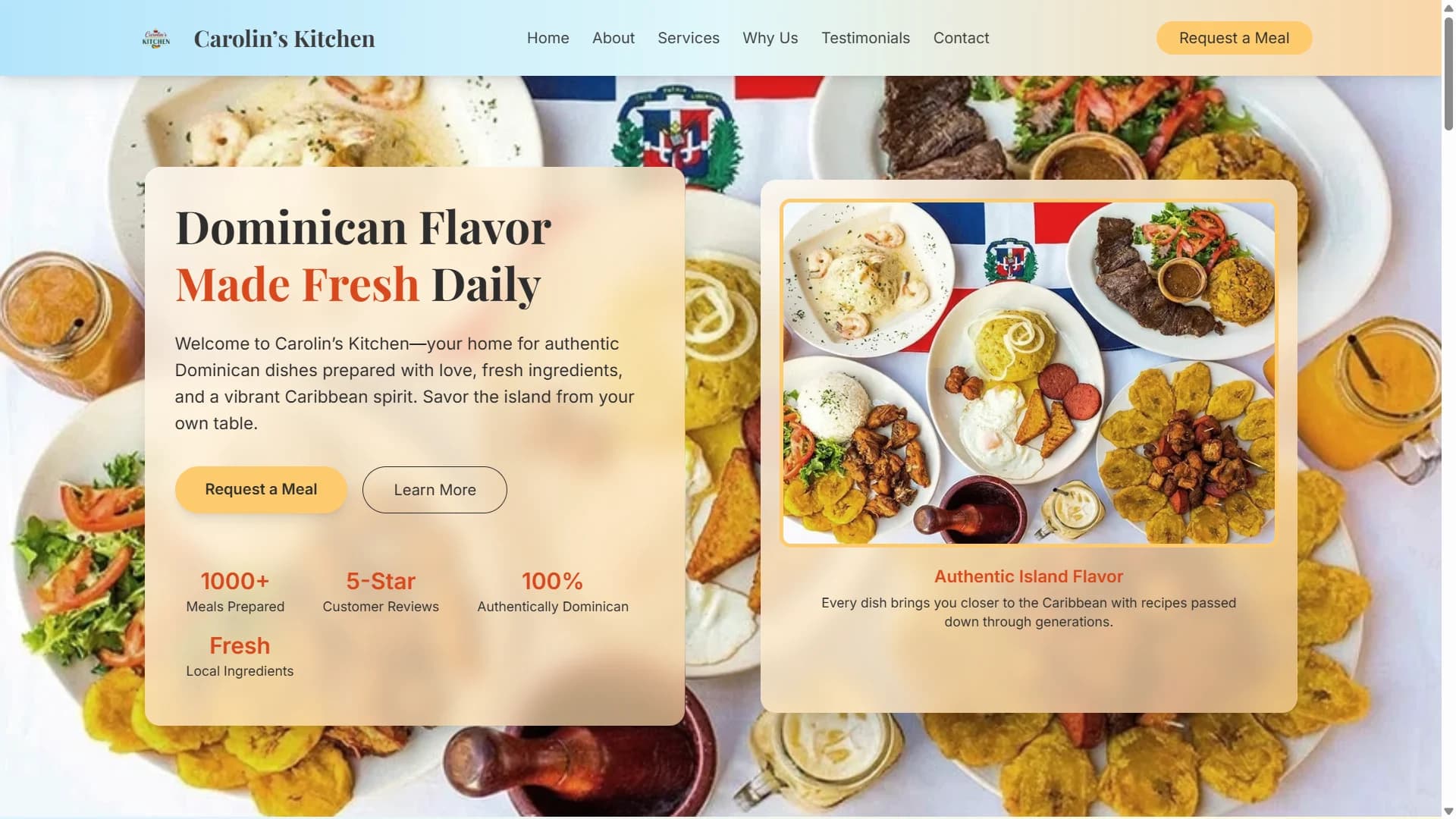
Task: Click the Fresh Local Ingredients stat
Action: coord(240,656)
